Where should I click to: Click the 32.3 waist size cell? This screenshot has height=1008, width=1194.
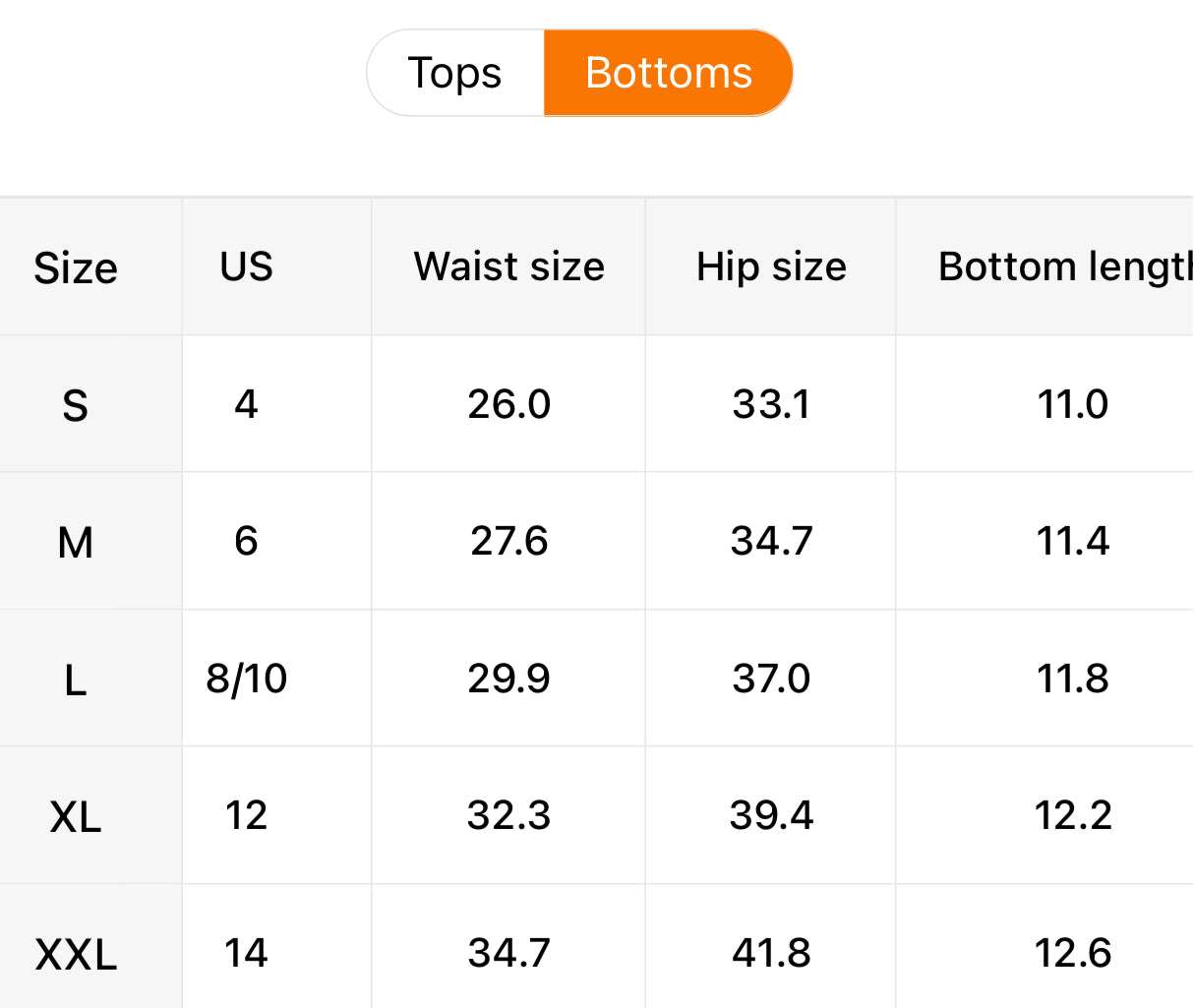click(508, 815)
